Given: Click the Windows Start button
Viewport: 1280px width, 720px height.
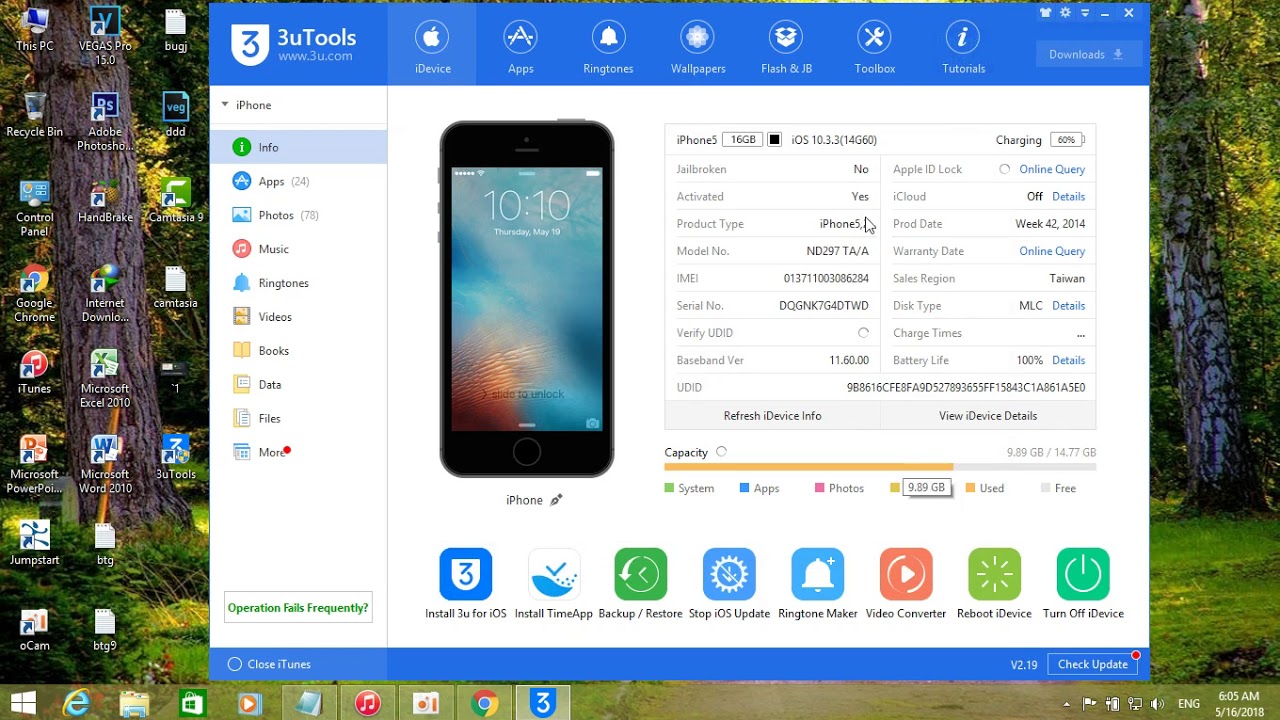Looking at the screenshot, I should click(24, 704).
